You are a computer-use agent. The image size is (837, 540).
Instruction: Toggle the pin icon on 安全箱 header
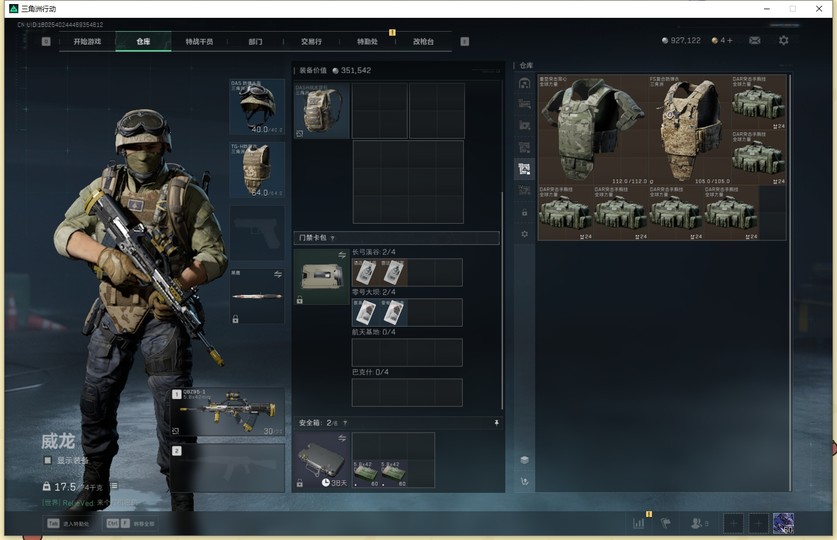point(496,423)
